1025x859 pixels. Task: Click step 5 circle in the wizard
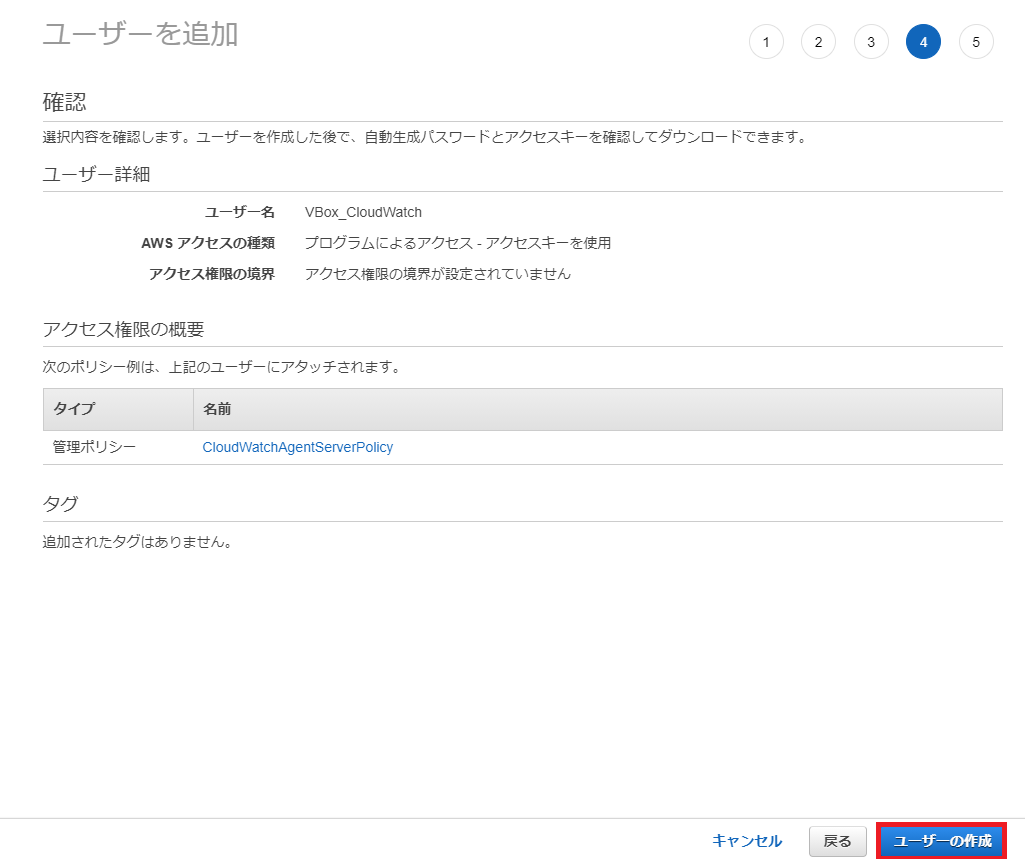(x=975, y=42)
